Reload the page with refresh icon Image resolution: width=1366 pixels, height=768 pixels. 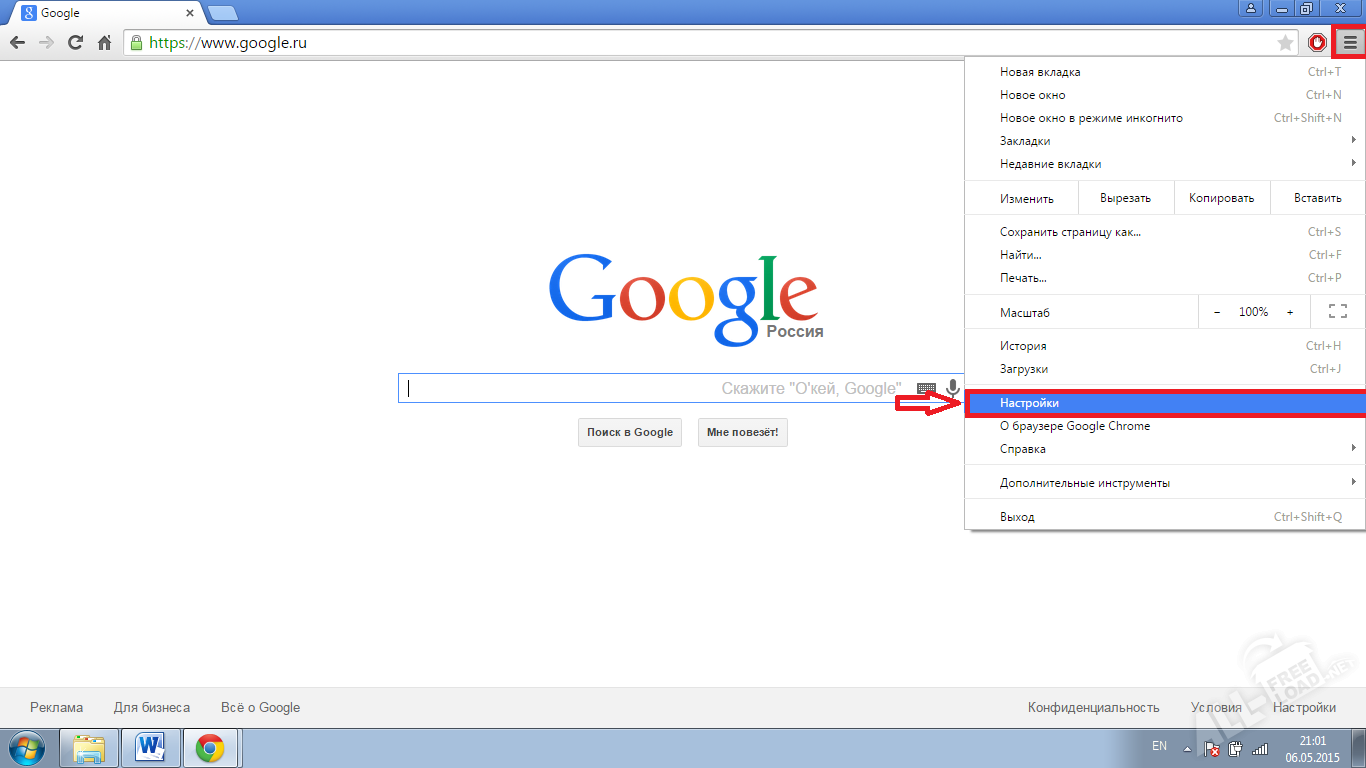pyautogui.click(x=75, y=43)
